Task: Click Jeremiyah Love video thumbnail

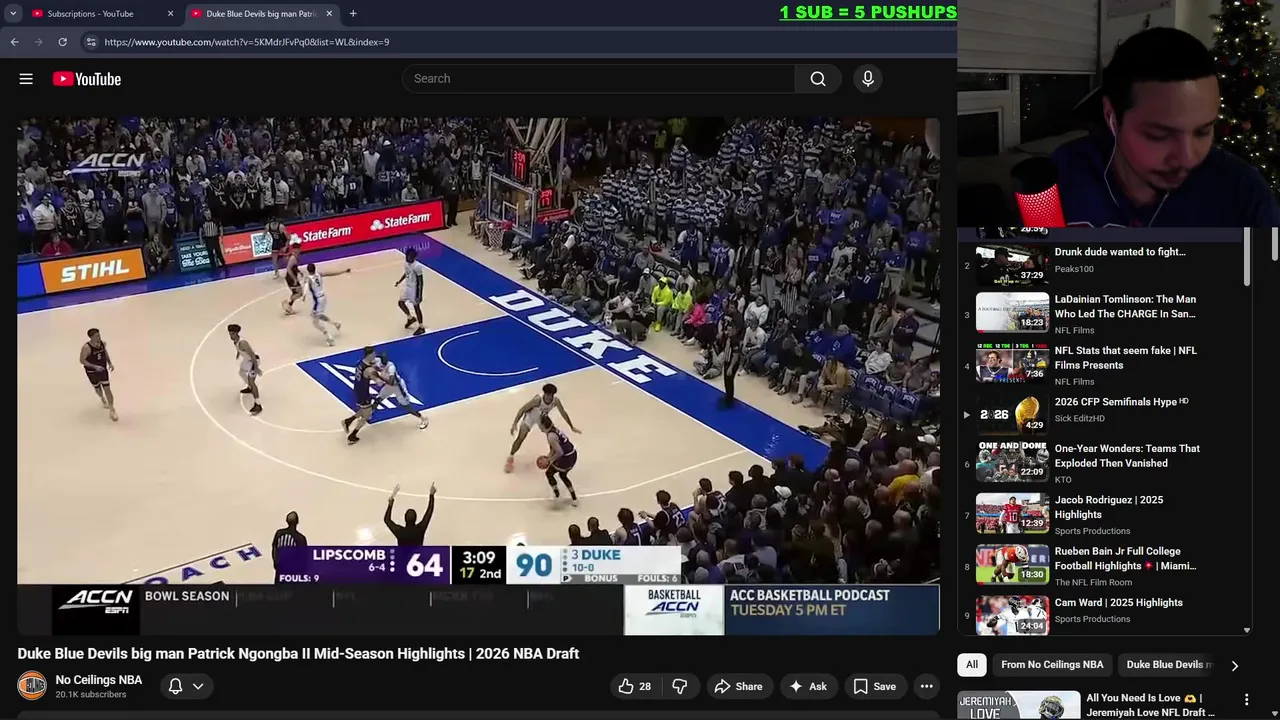Action: click(1019, 706)
